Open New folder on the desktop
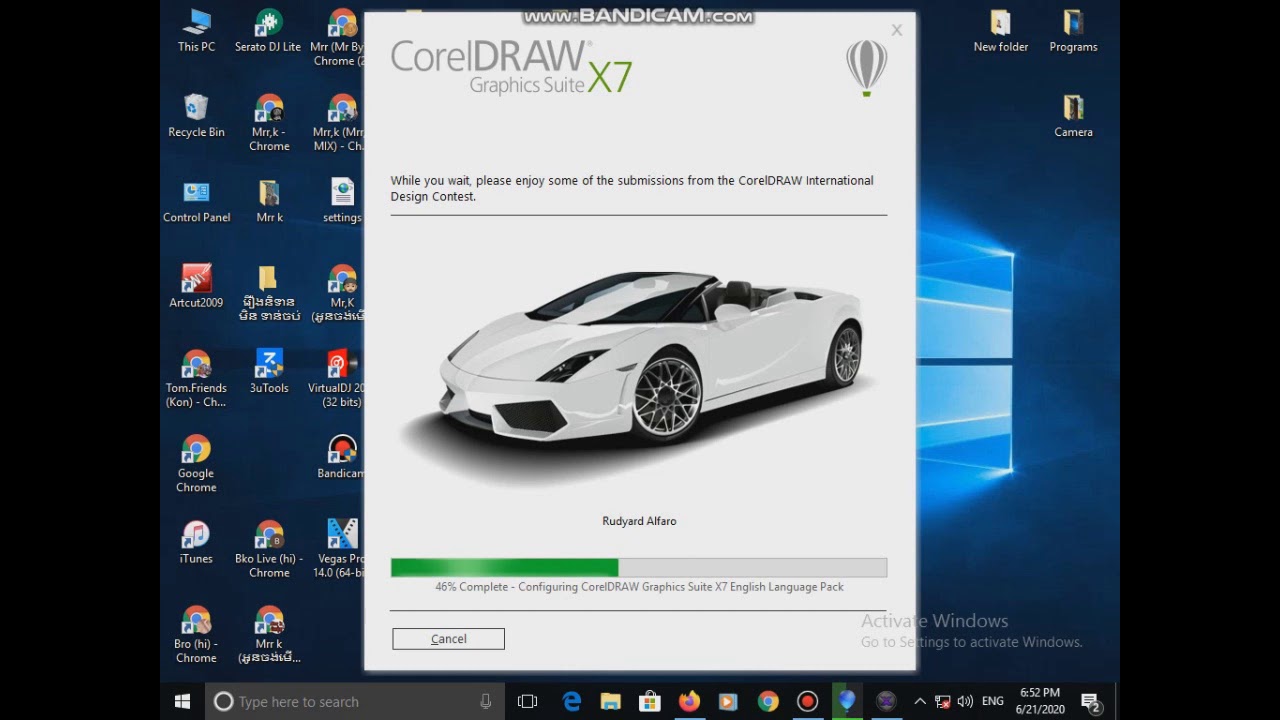The width and height of the screenshot is (1280, 720). (x=1001, y=31)
